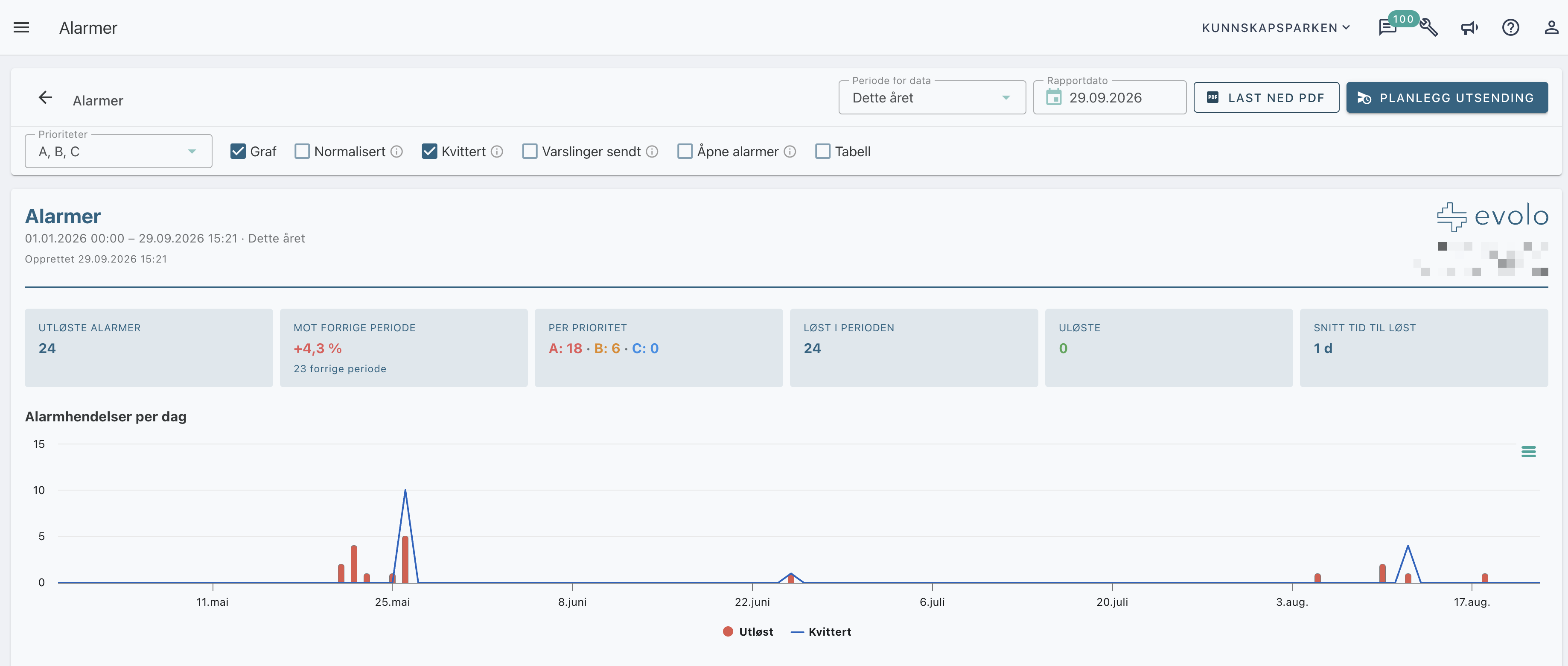This screenshot has width=1568, height=666.
Task: Expand the Prioriteter dropdown
Action: pyautogui.click(x=118, y=152)
